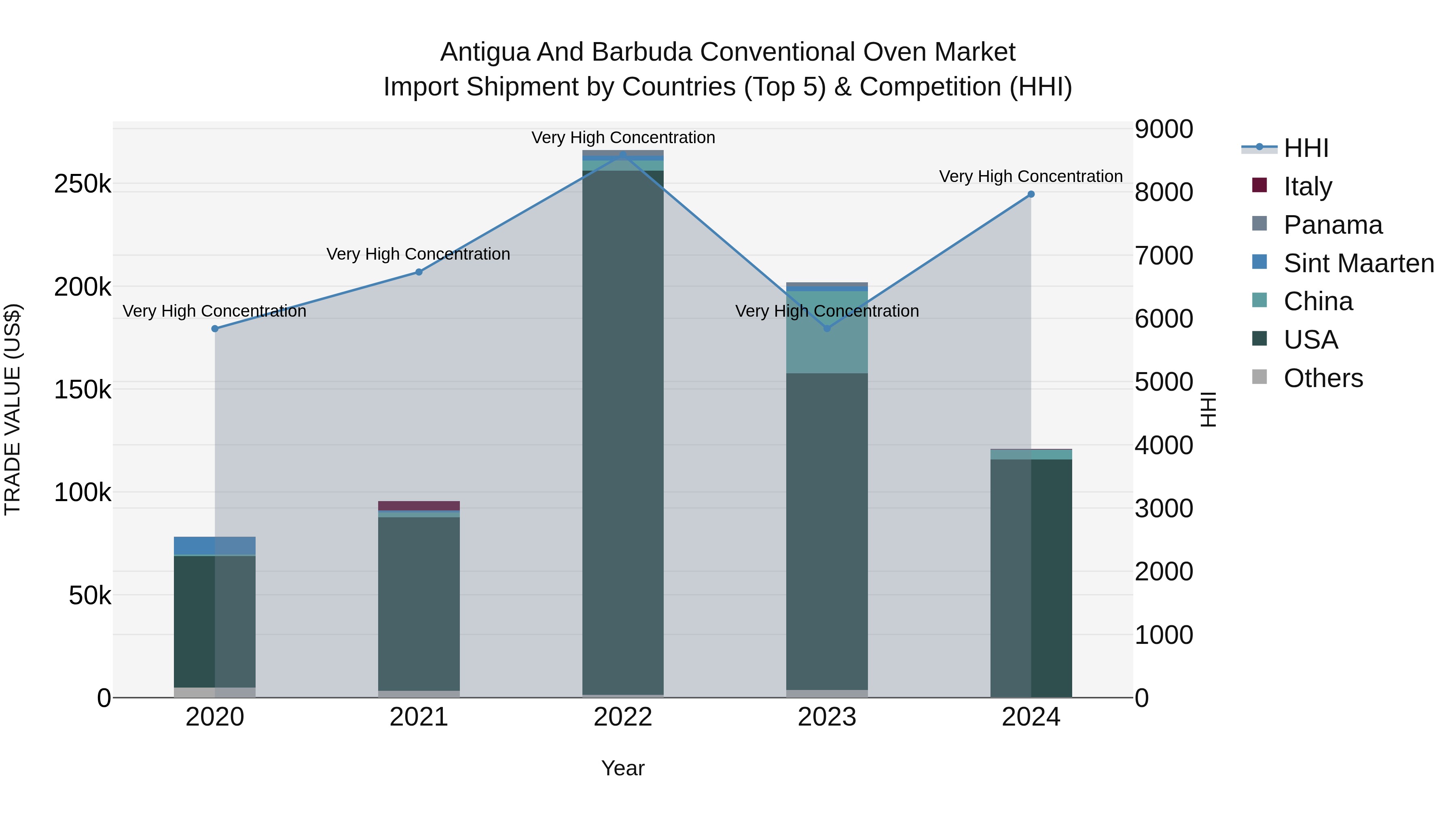Click the HHI data point for 2021
The image size is (1456, 819).
click(419, 272)
